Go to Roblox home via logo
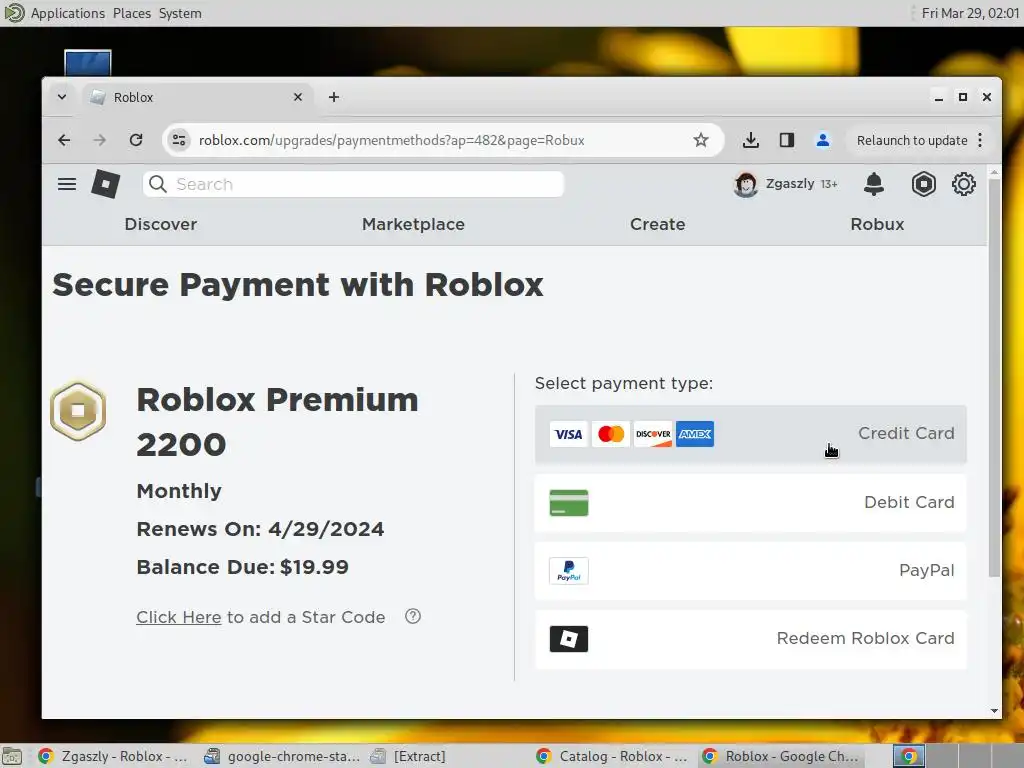 pyautogui.click(x=106, y=184)
